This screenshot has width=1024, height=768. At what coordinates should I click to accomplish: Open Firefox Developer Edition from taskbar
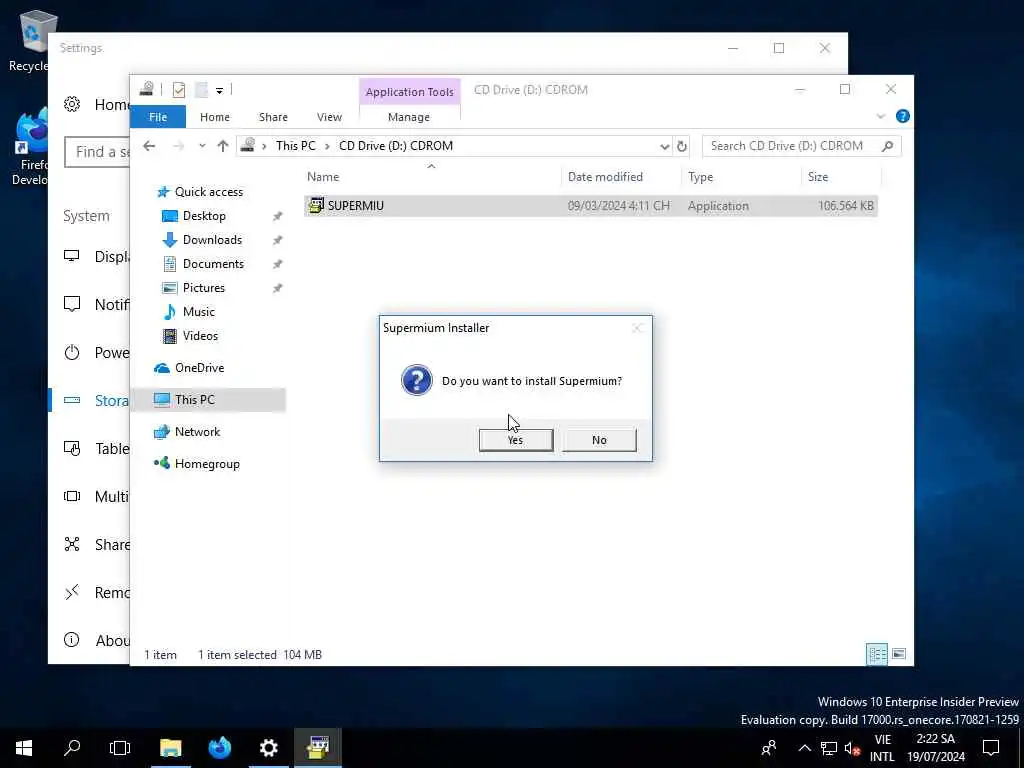click(220, 748)
